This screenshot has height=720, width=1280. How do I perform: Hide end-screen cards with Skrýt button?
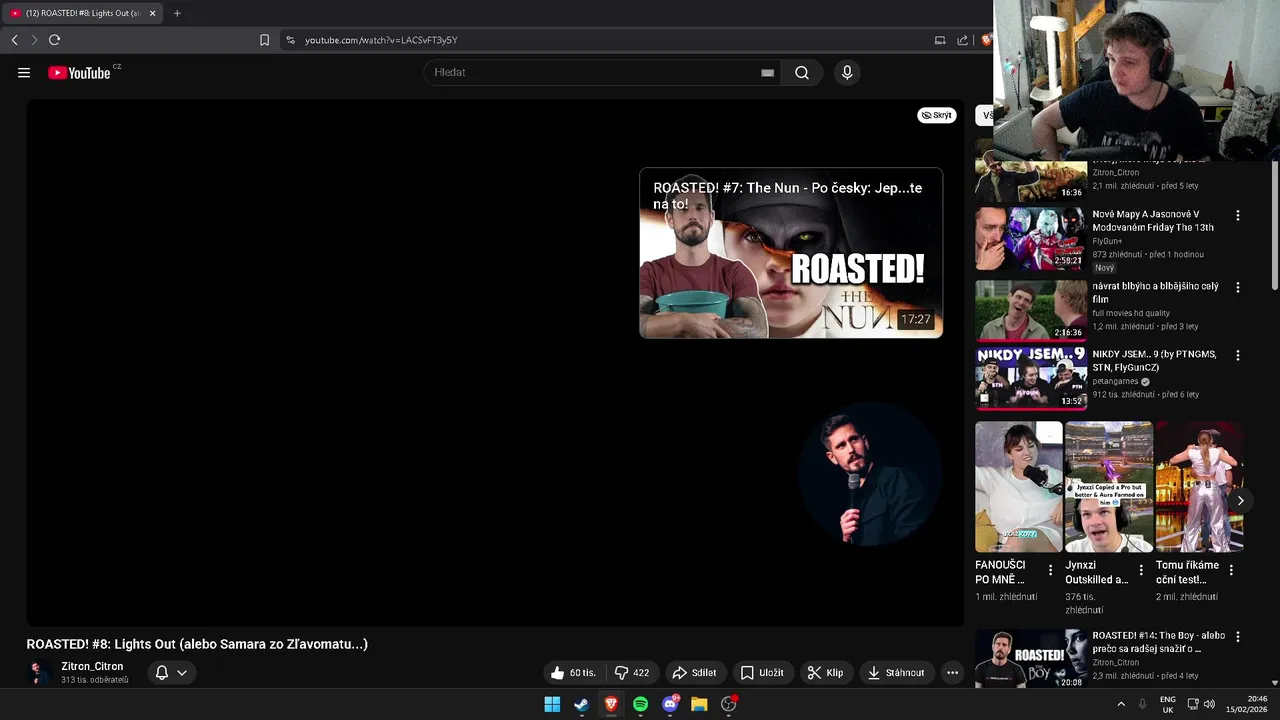tap(937, 115)
